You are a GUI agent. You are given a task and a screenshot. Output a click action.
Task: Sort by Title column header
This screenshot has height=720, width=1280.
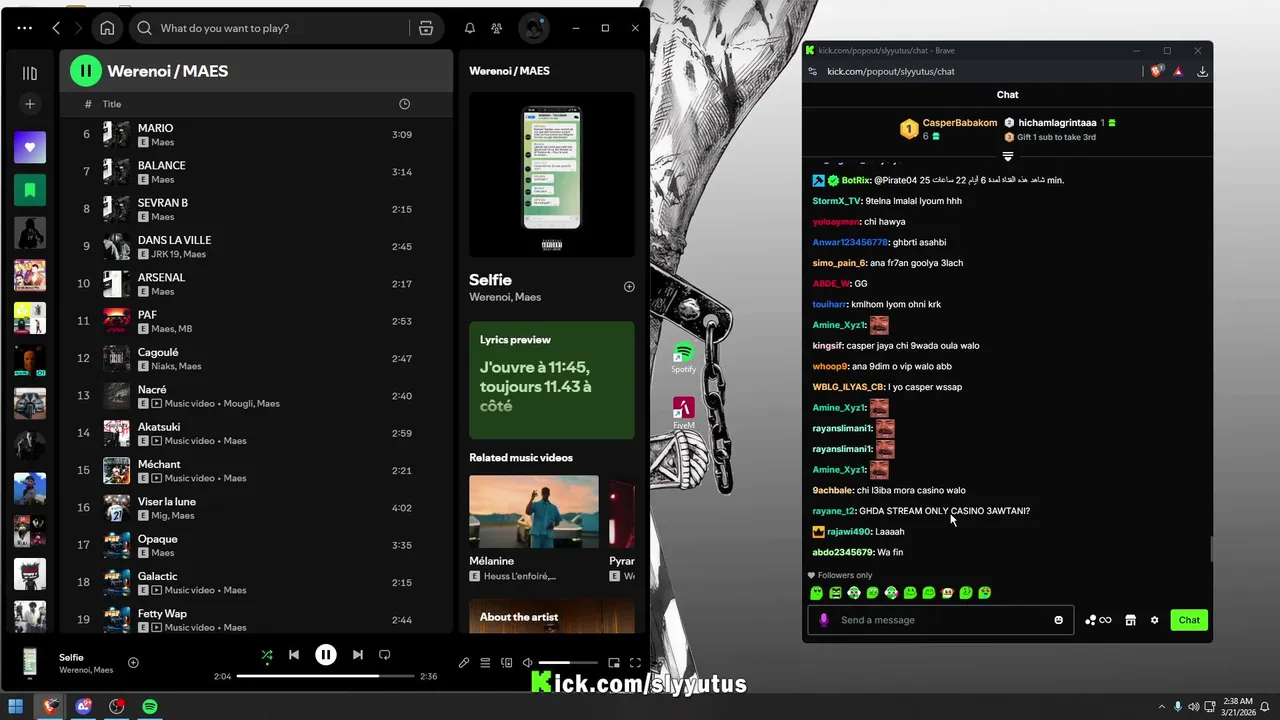(112, 104)
